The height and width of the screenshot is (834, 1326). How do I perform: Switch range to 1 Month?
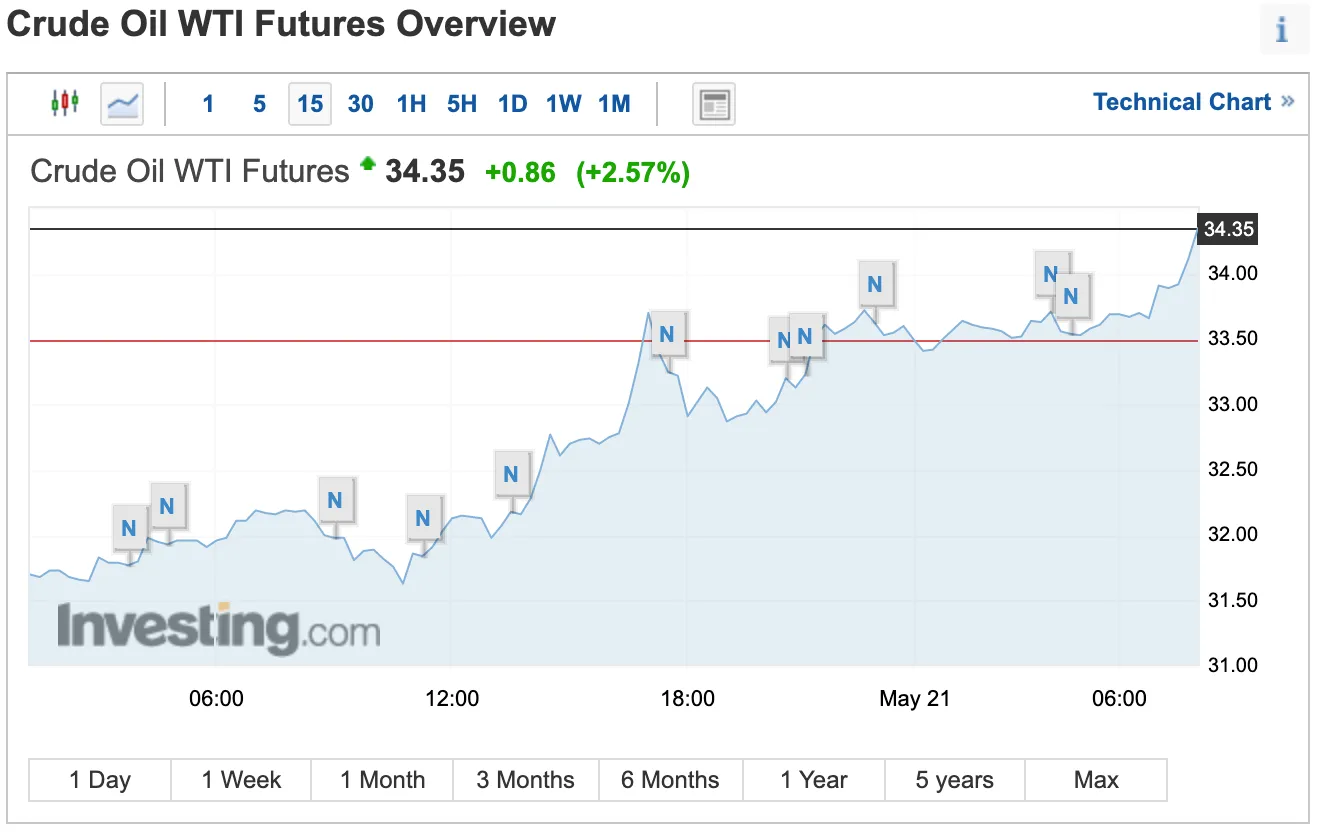[x=382, y=780]
